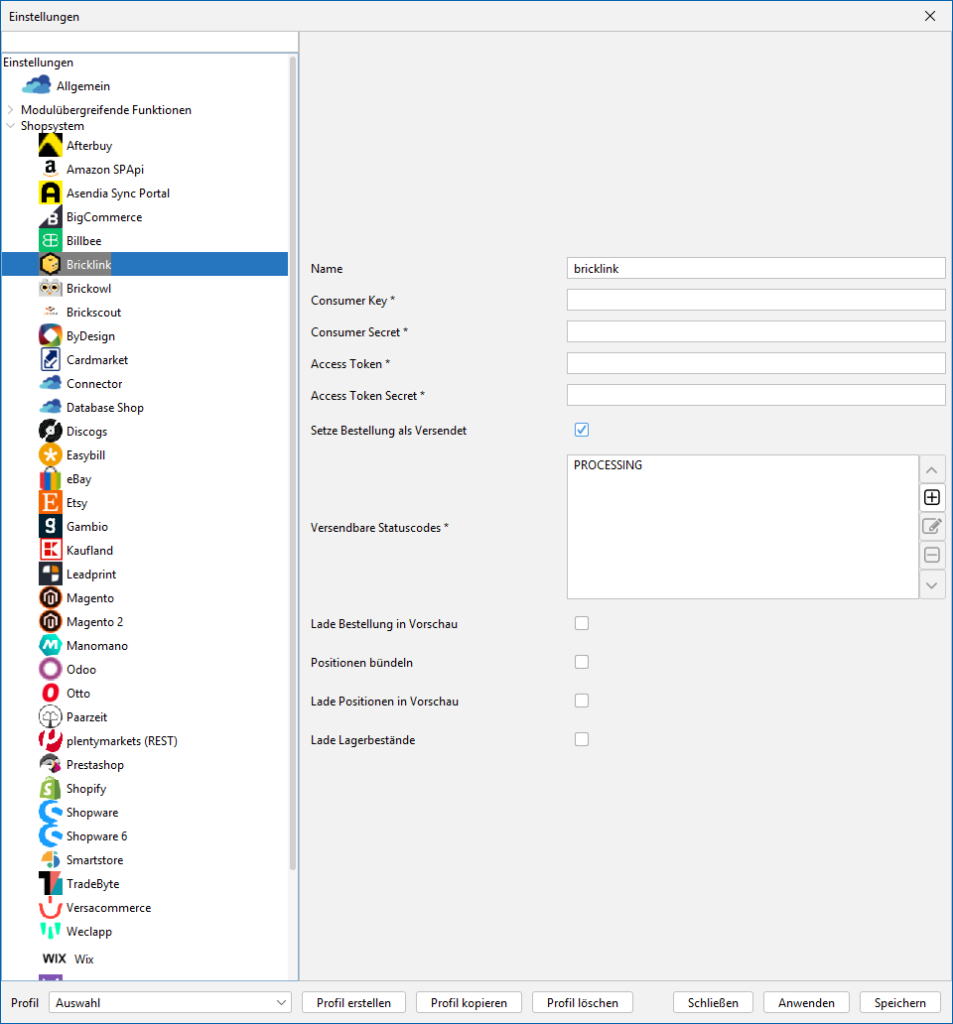Select the Etsy icon in list

click(50, 503)
